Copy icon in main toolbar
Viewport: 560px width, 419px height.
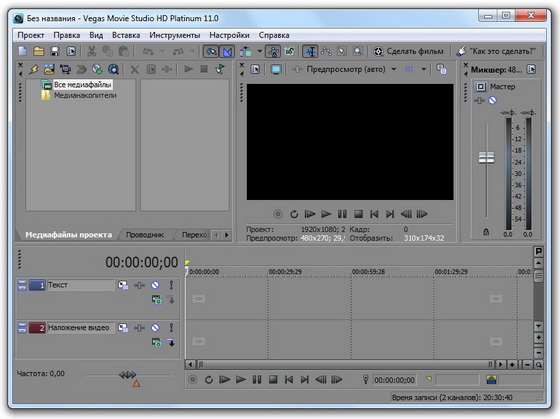108,51
